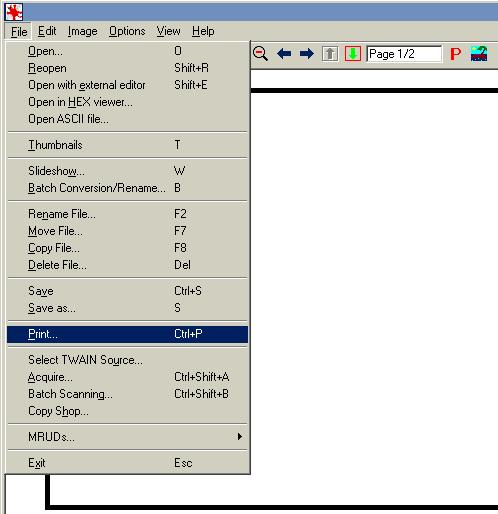This screenshot has width=498, height=514.
Task: Open the Image menu
Action: (82, 31)
